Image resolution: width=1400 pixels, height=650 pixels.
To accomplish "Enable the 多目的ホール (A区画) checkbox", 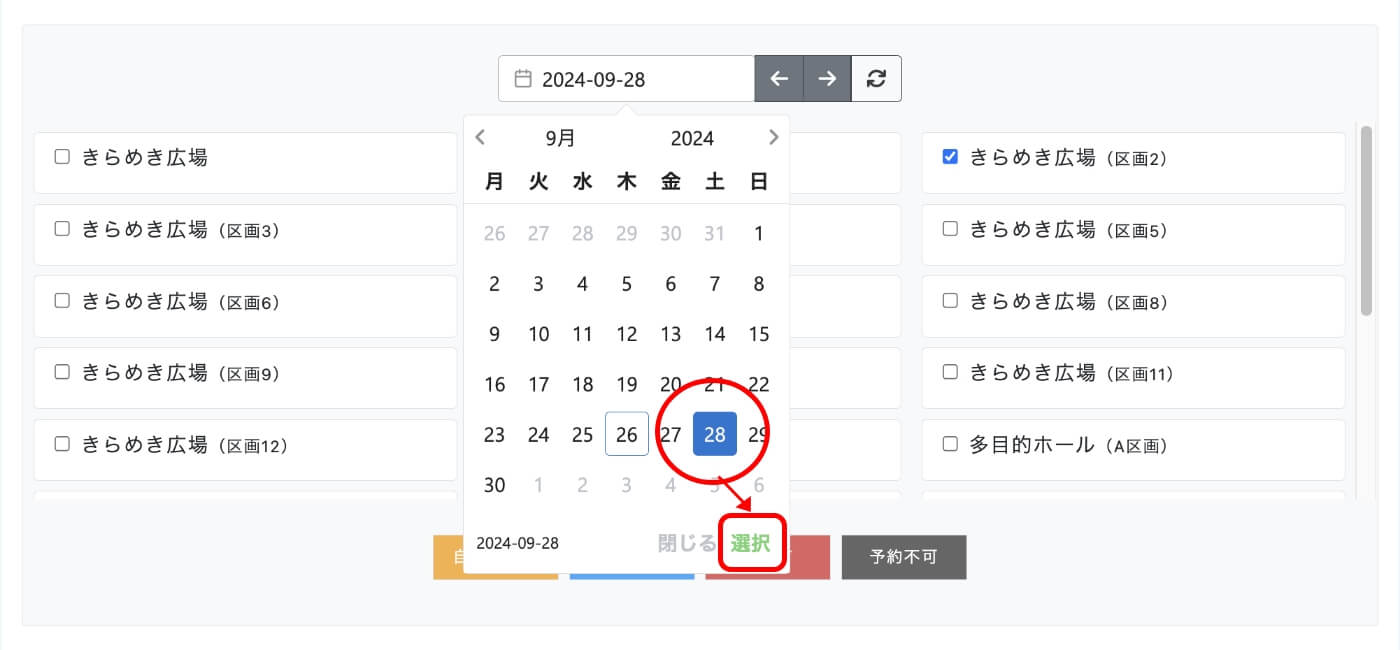I will [950, 445].
